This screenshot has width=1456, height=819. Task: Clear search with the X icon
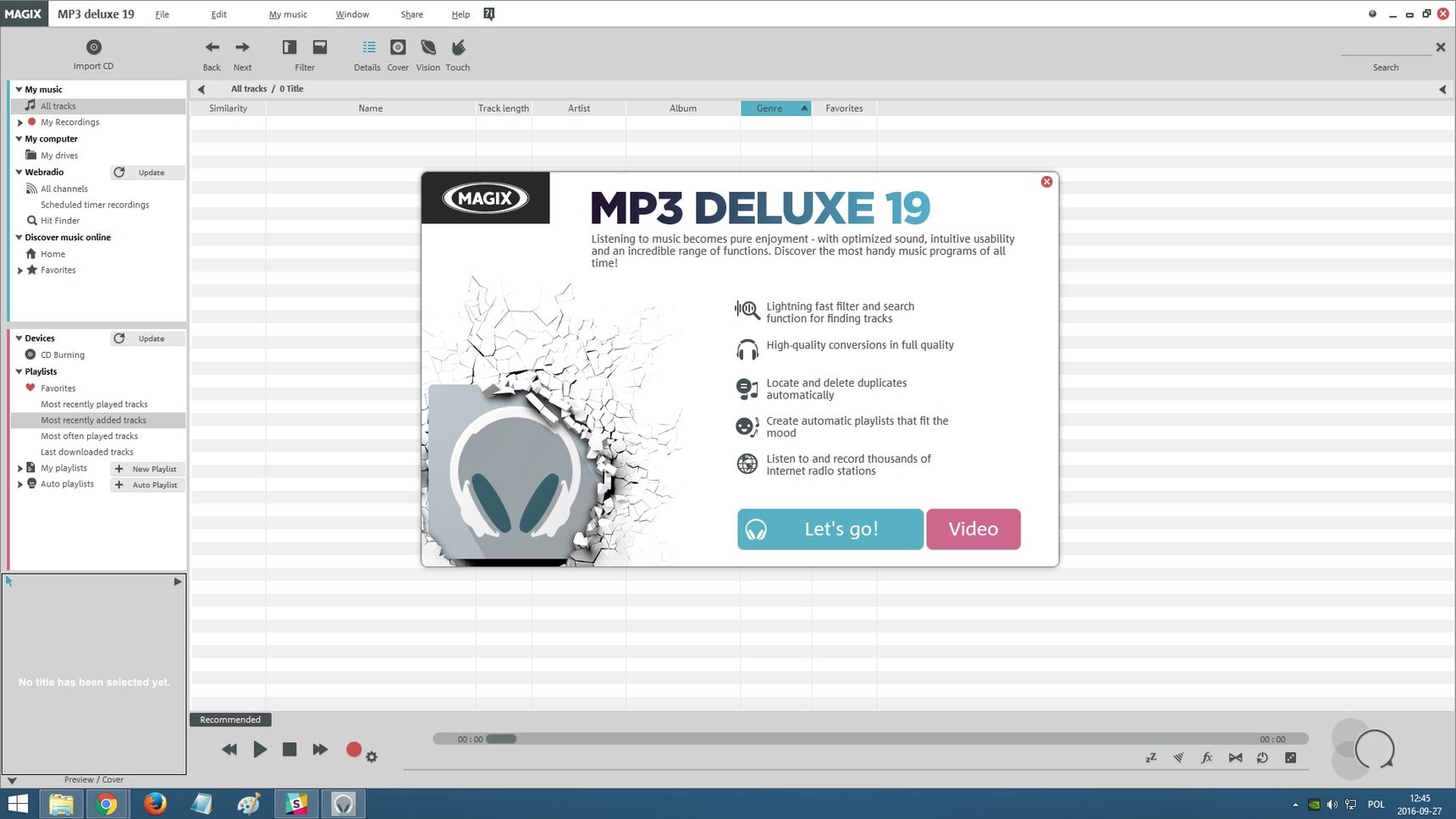point(1440,47)
